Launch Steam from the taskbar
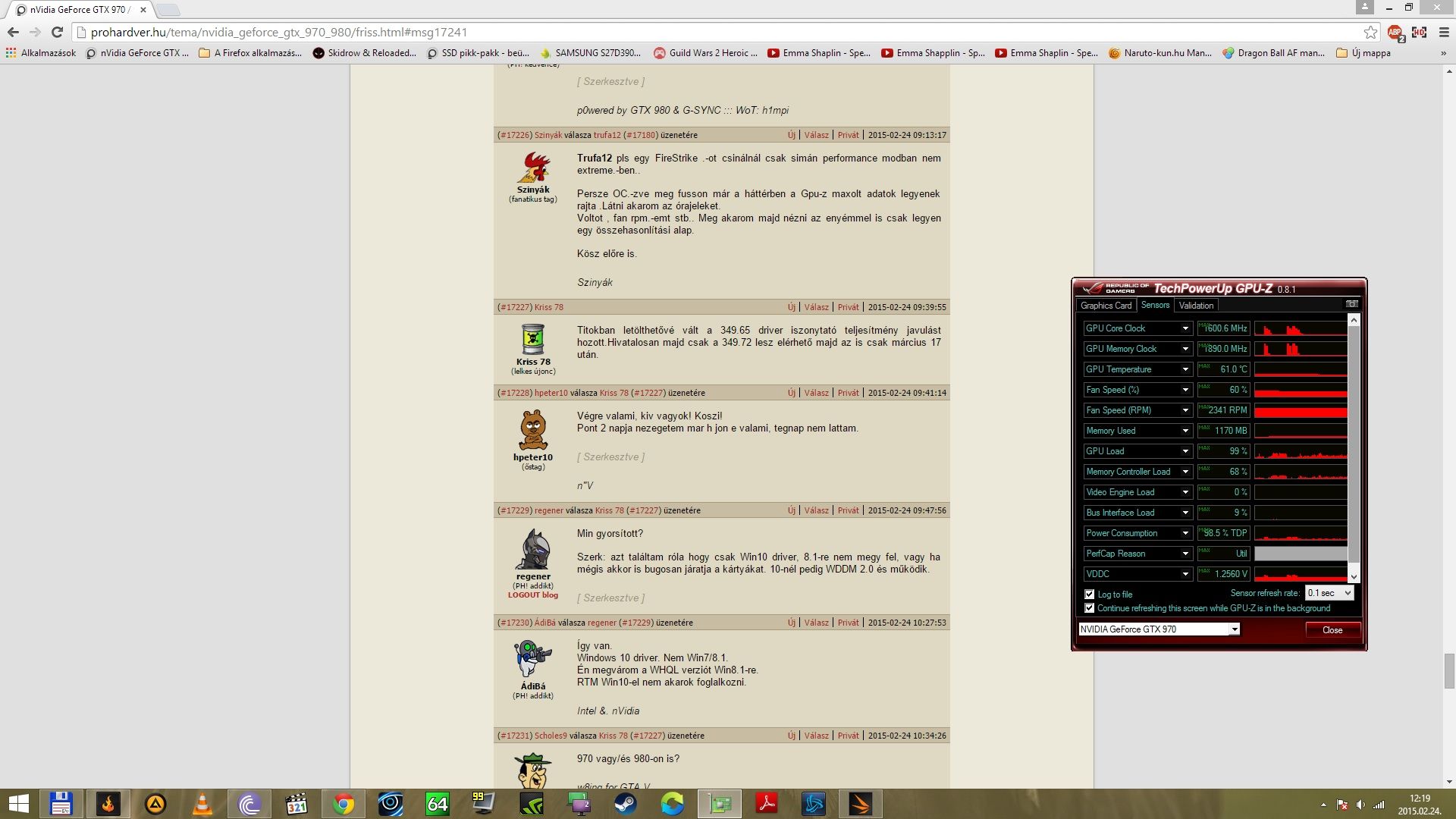The image size is (1456, 819). point(626,804)
